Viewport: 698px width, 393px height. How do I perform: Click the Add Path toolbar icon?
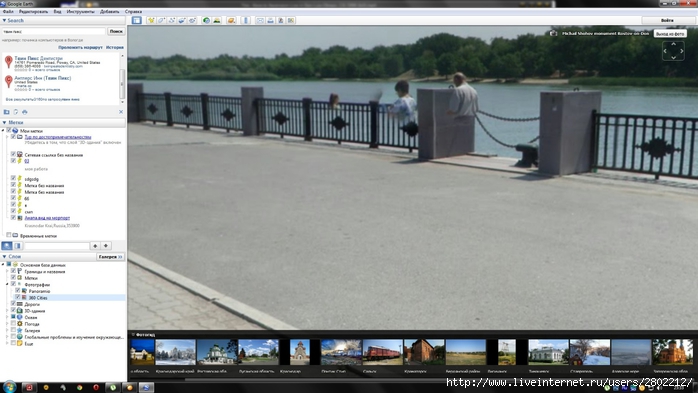pyautogui.click(x=172, y=20)
